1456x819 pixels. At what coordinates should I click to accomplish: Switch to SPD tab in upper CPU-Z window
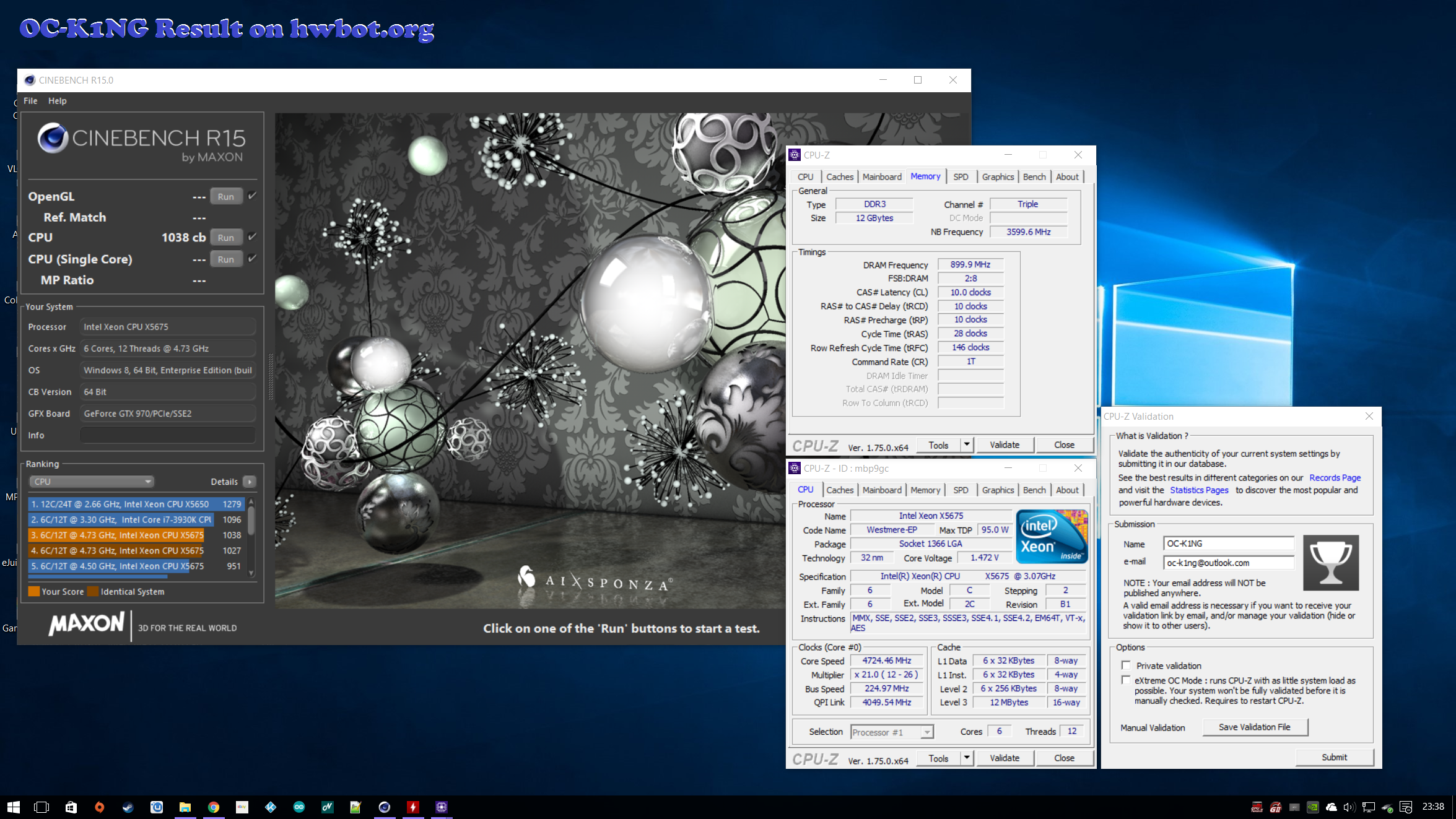coord(961,177)
